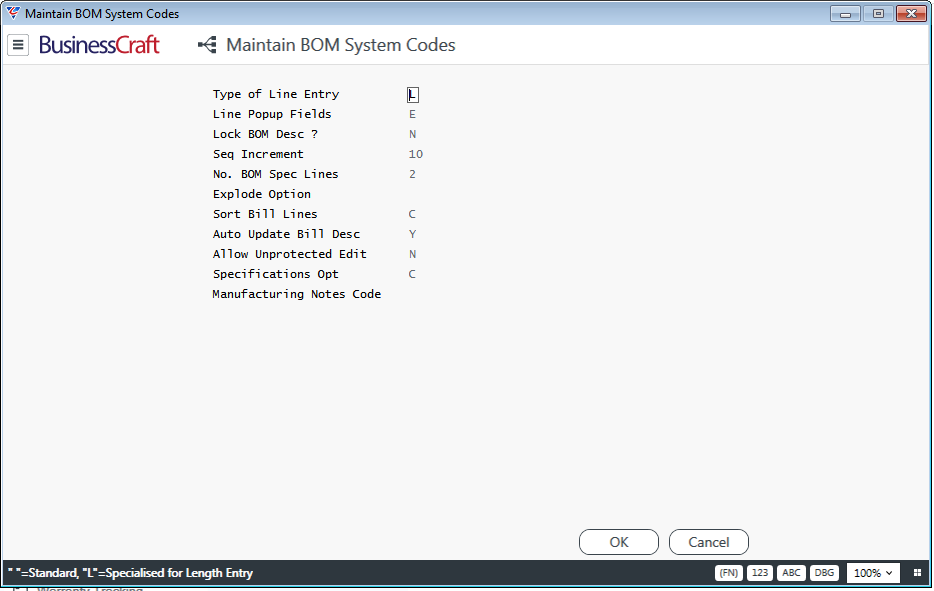The image size is (934, 591).
Task: Click the Lock BOM Desc ? label
Action: point(266,135)
